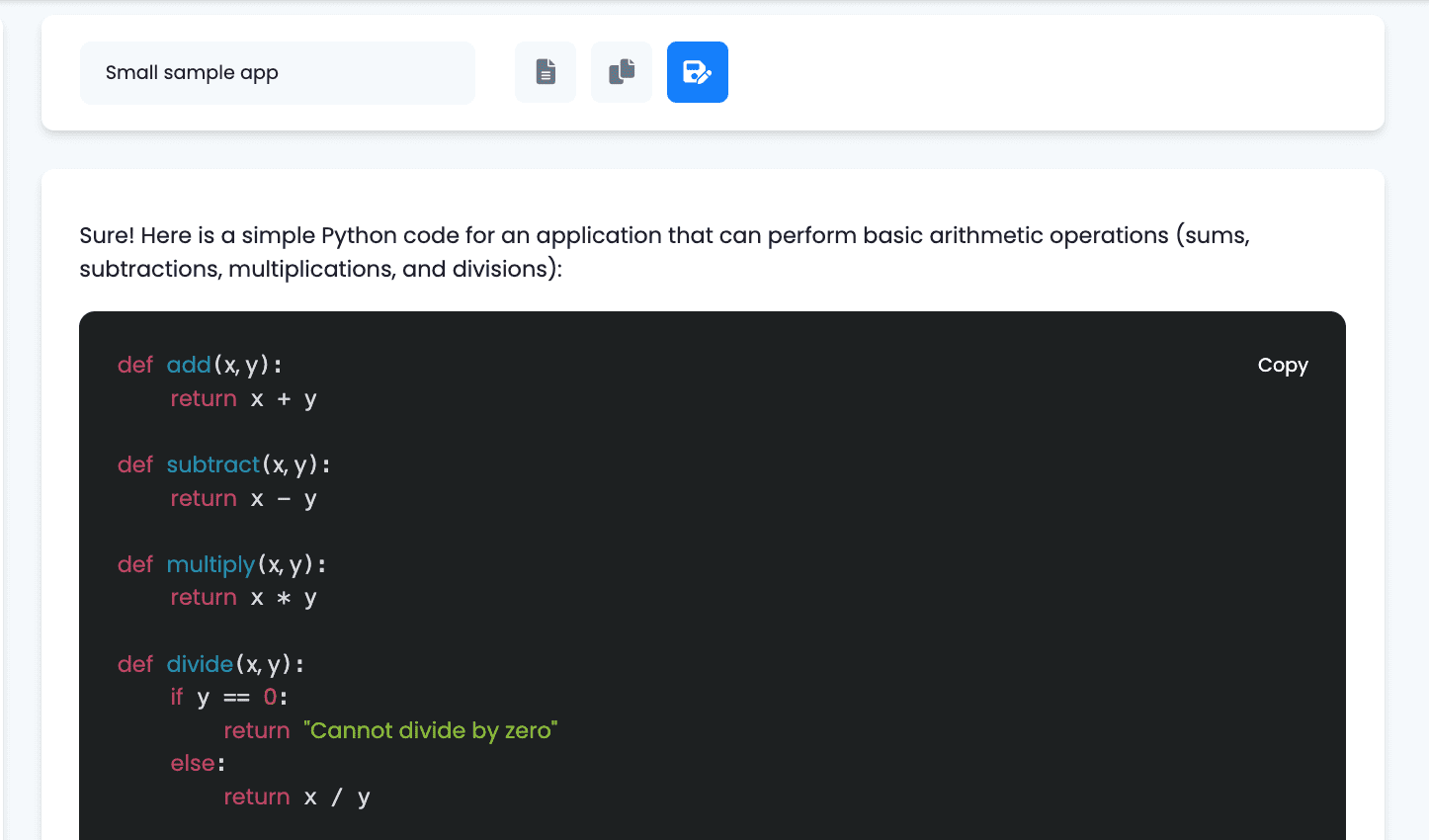Click the 'return x - y' line

tap(243, 499)
